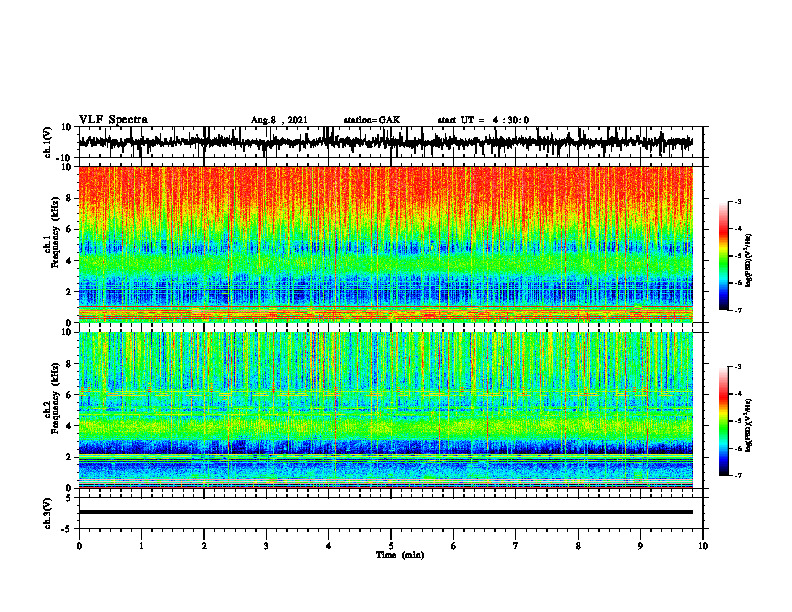Click the "Time (min)" axis title

[400, 555]
